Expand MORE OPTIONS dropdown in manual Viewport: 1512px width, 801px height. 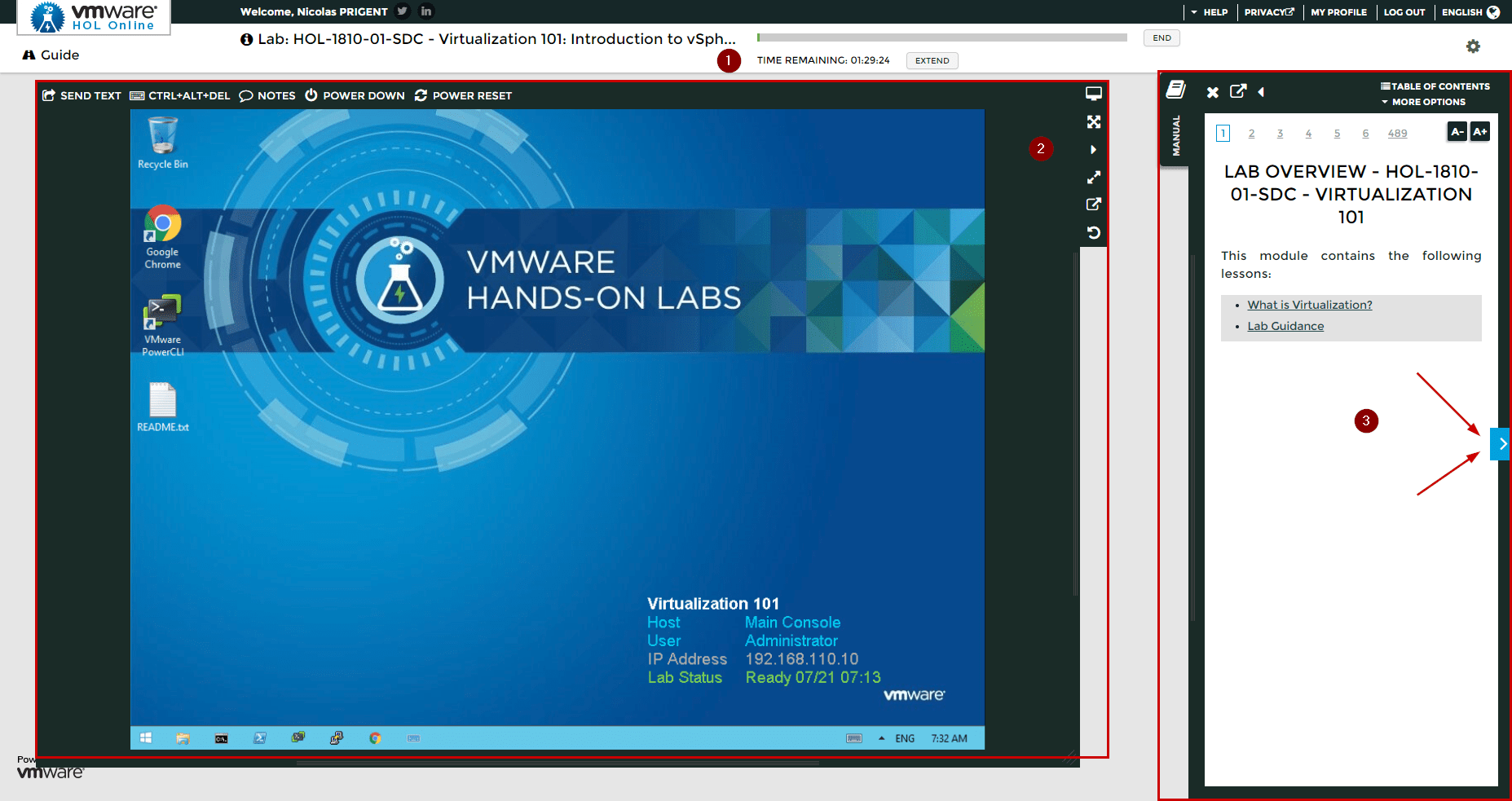point(1423,102)
